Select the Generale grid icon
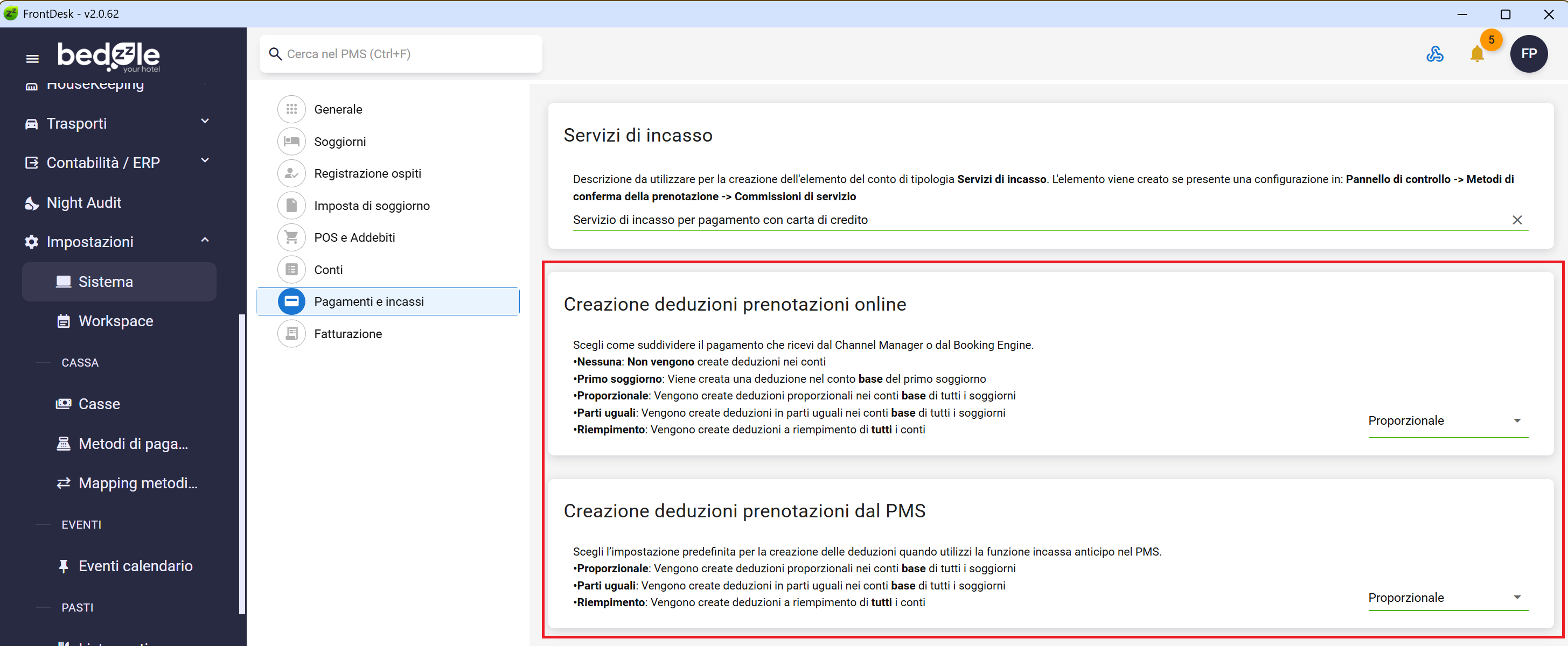 coord(291,109)
